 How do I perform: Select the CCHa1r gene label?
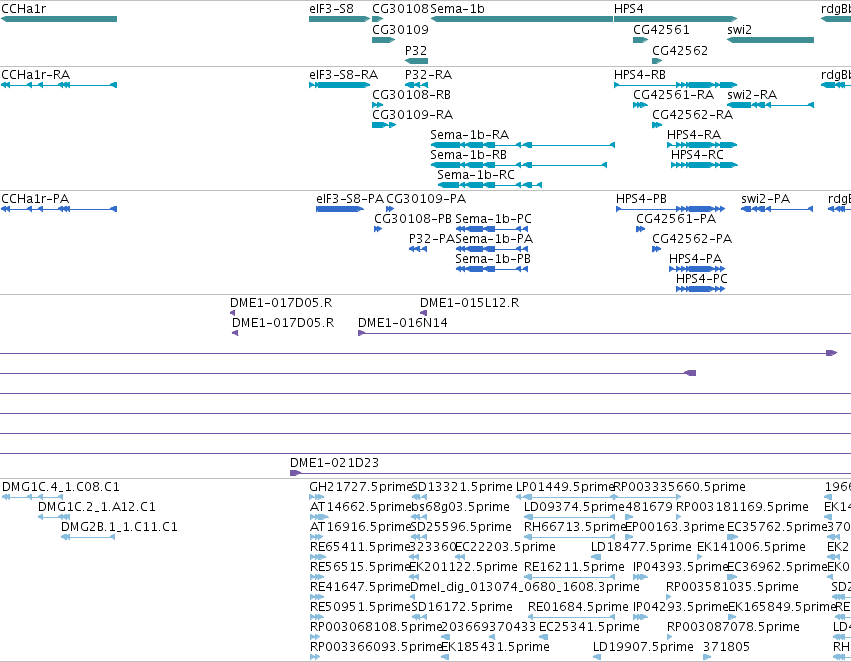[x=24, y=9]
